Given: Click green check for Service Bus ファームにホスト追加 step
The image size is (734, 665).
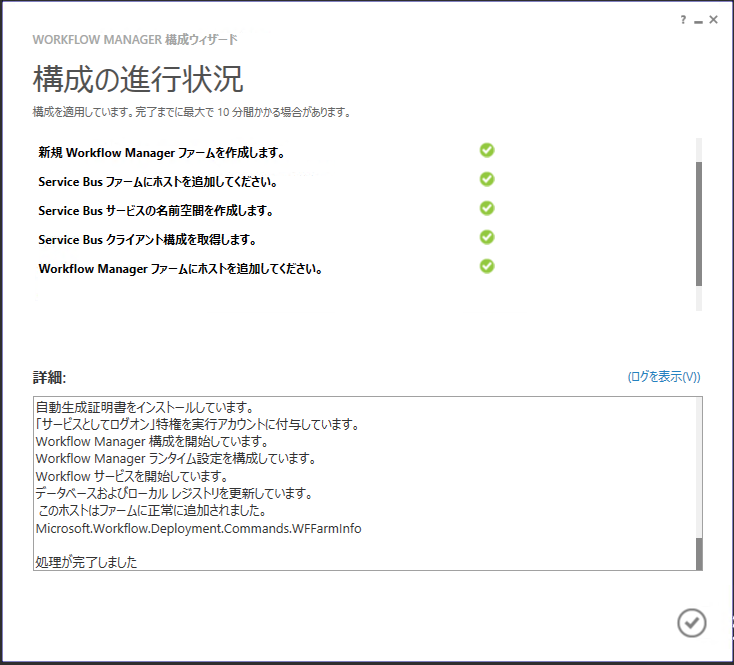Looking at the screenshot, I should (x=487, y=179).
